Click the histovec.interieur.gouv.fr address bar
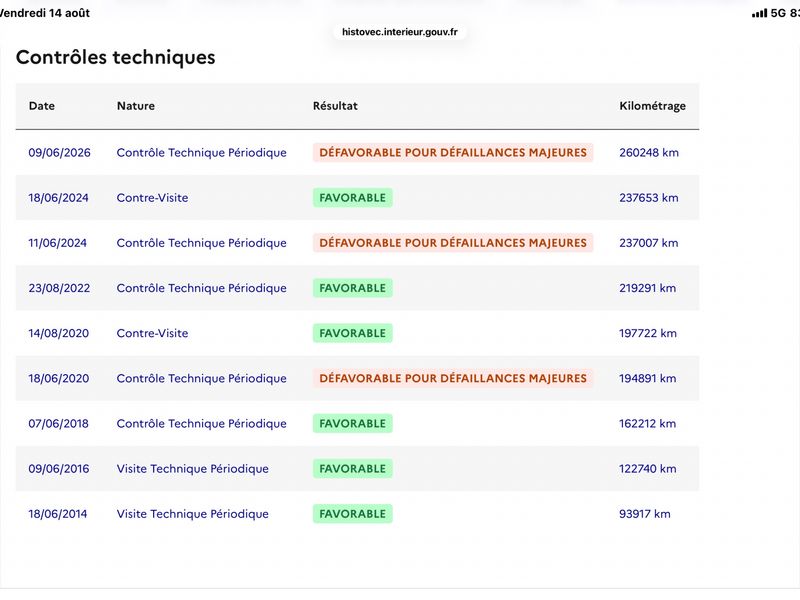Screen dimensions: 800x600 click(x=399, y=32)
